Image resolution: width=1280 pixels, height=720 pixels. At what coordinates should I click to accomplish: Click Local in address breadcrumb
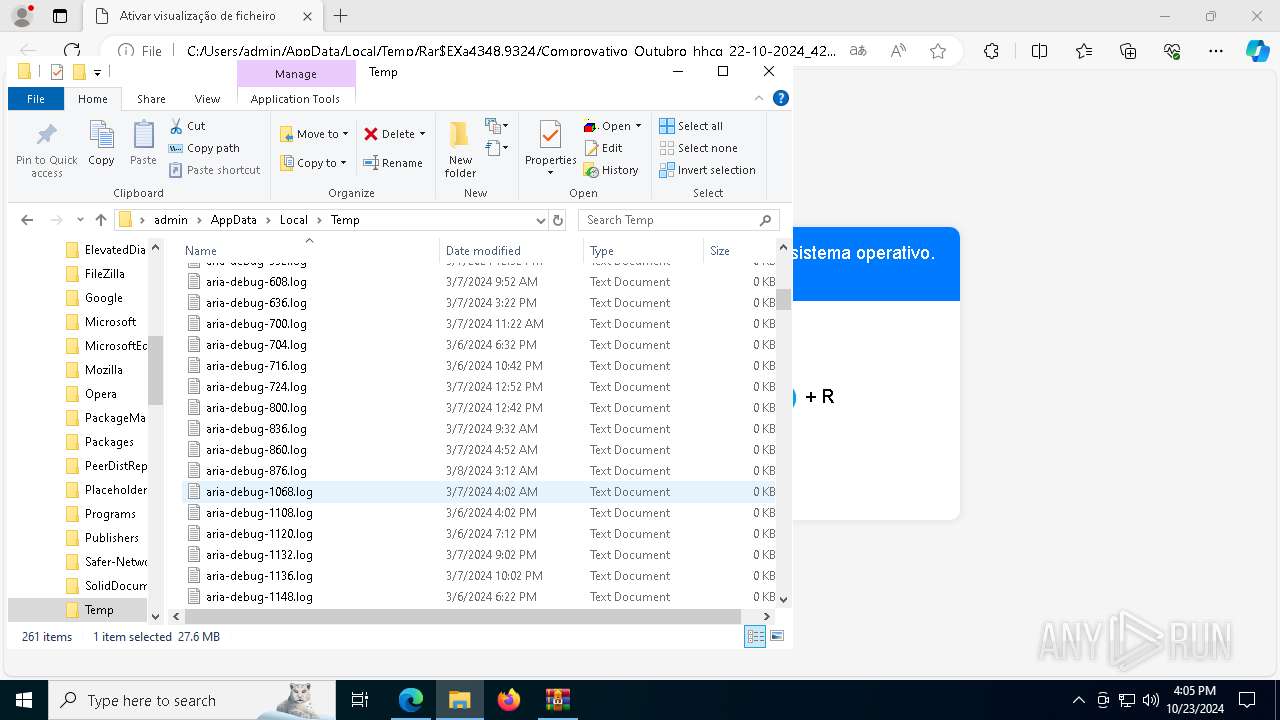tap(293, 220)
